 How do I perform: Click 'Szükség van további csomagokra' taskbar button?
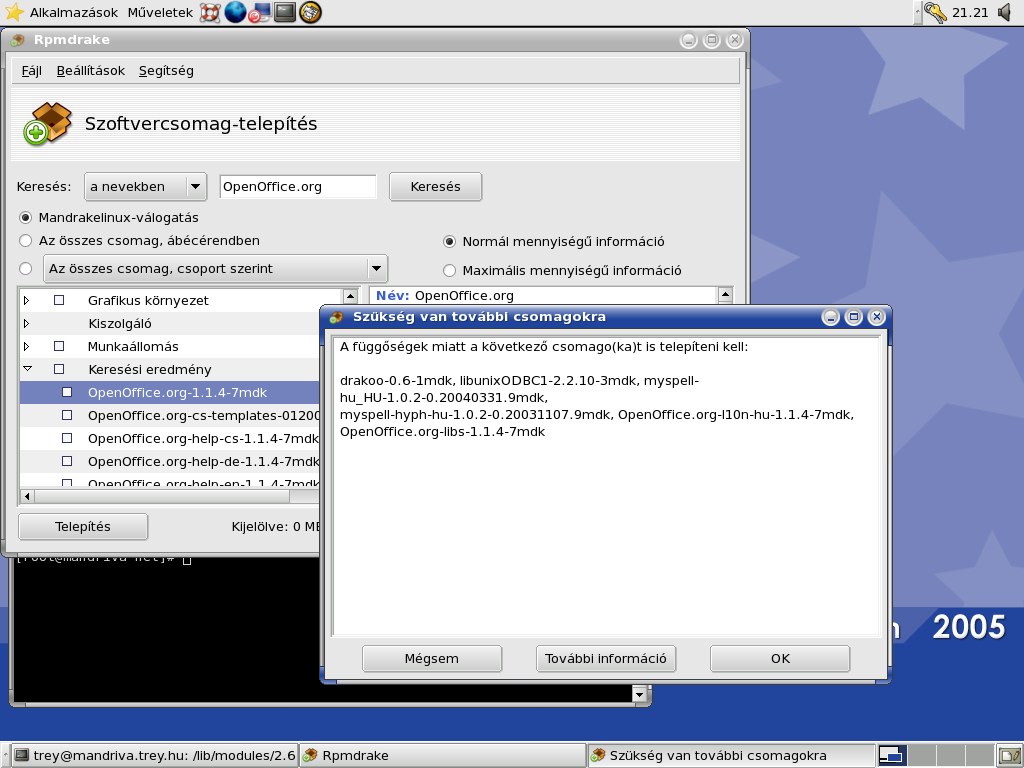731,756
